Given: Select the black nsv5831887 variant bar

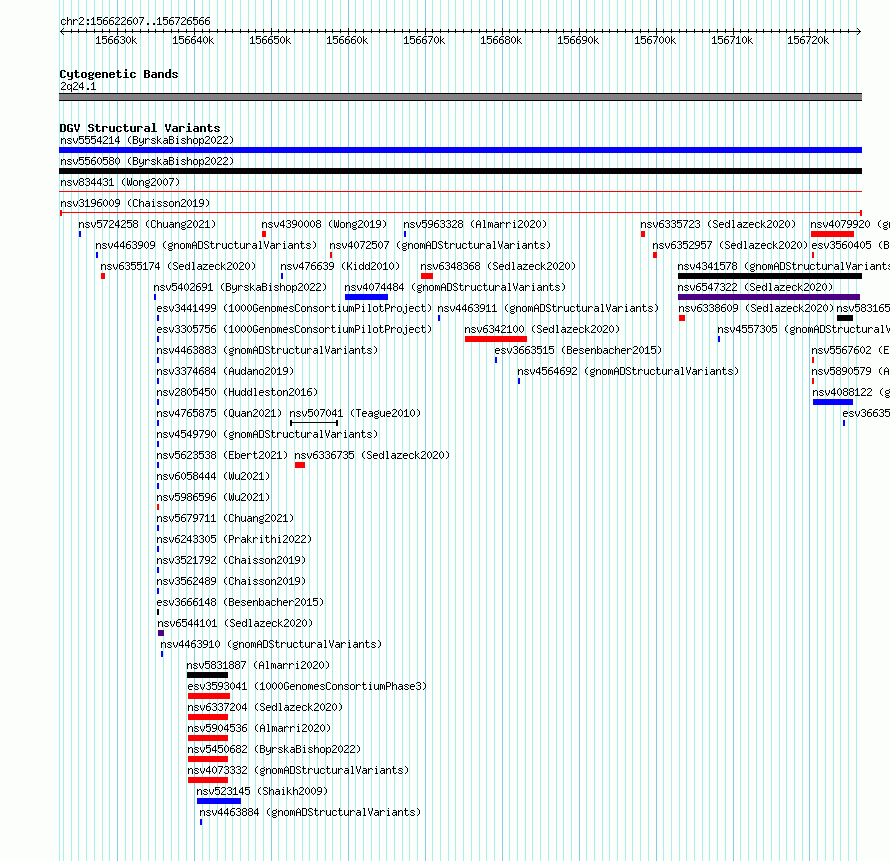Looking at the screenshot, I should [207, 675].
